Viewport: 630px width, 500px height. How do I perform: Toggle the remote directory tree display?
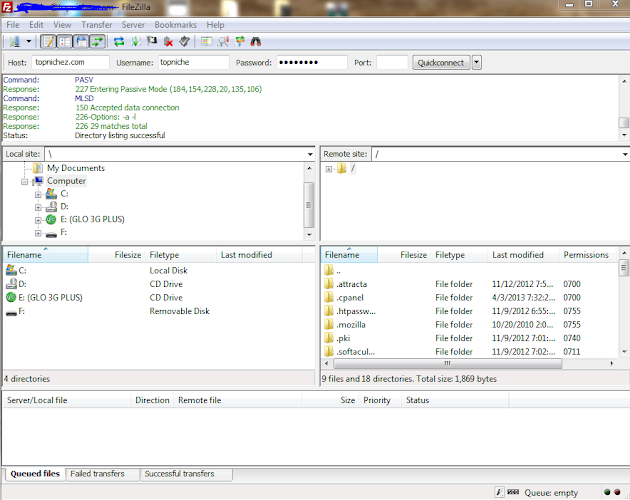coord(81,41)
